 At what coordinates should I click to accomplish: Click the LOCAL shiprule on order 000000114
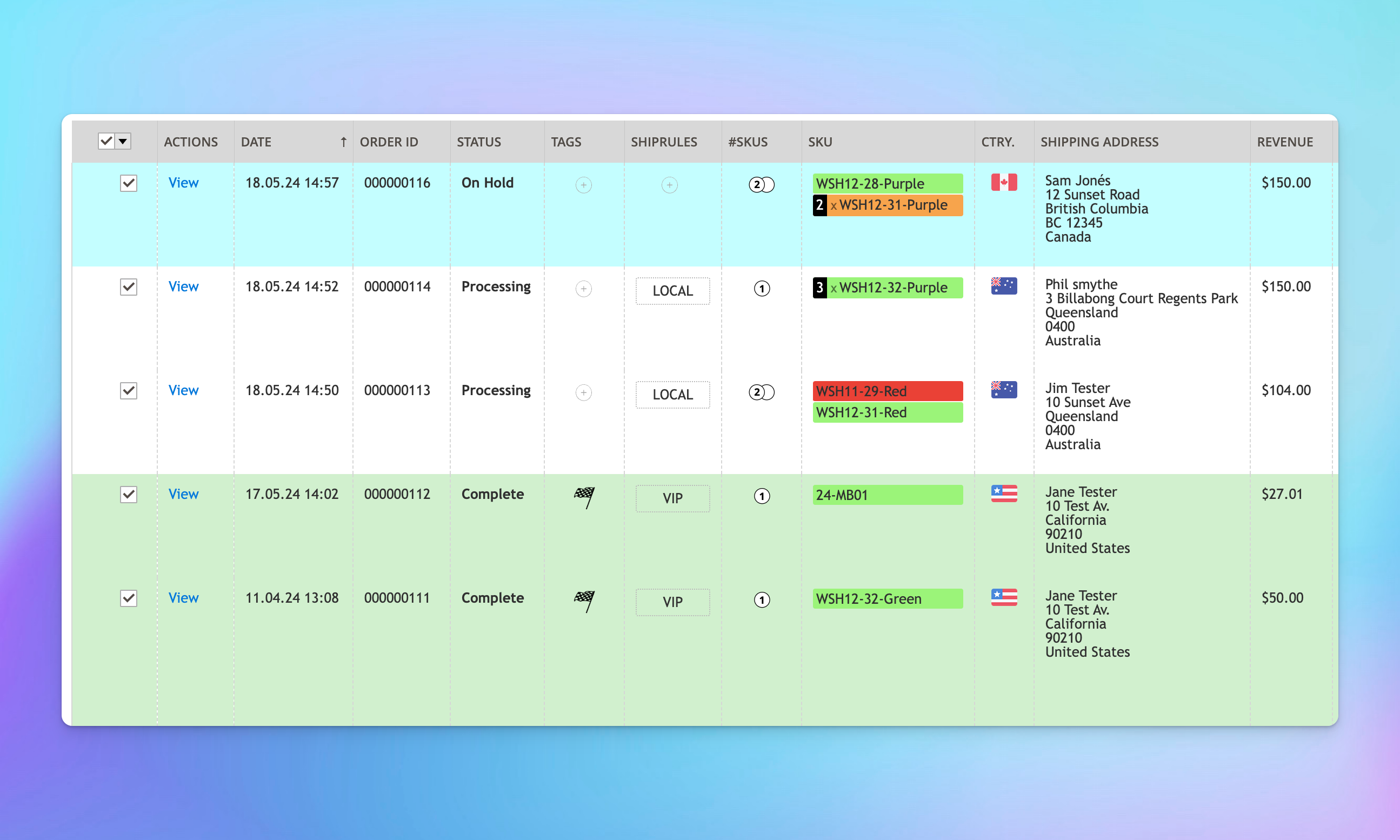point(672,291)
